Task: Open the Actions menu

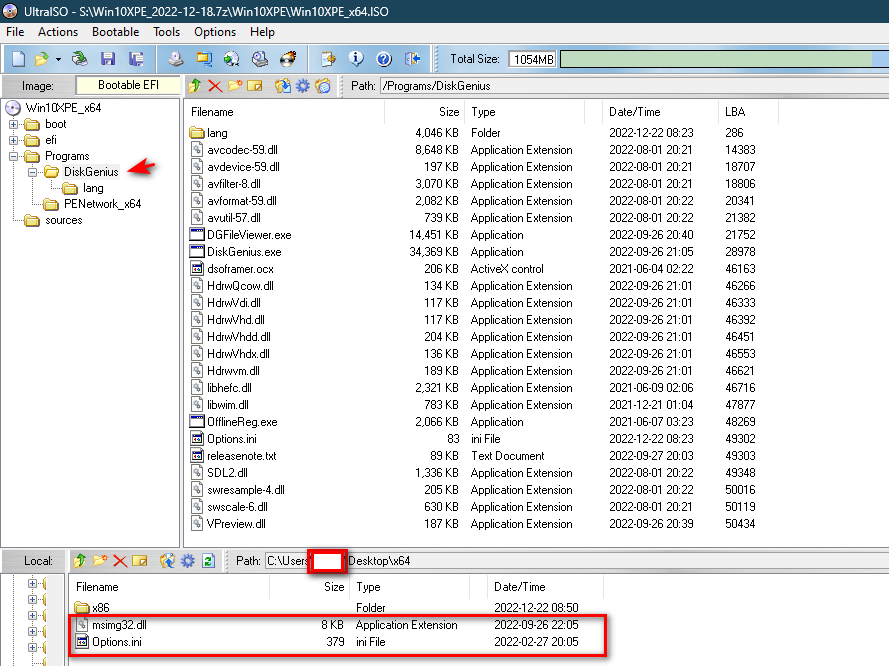Action: click(x=58, y=32)
